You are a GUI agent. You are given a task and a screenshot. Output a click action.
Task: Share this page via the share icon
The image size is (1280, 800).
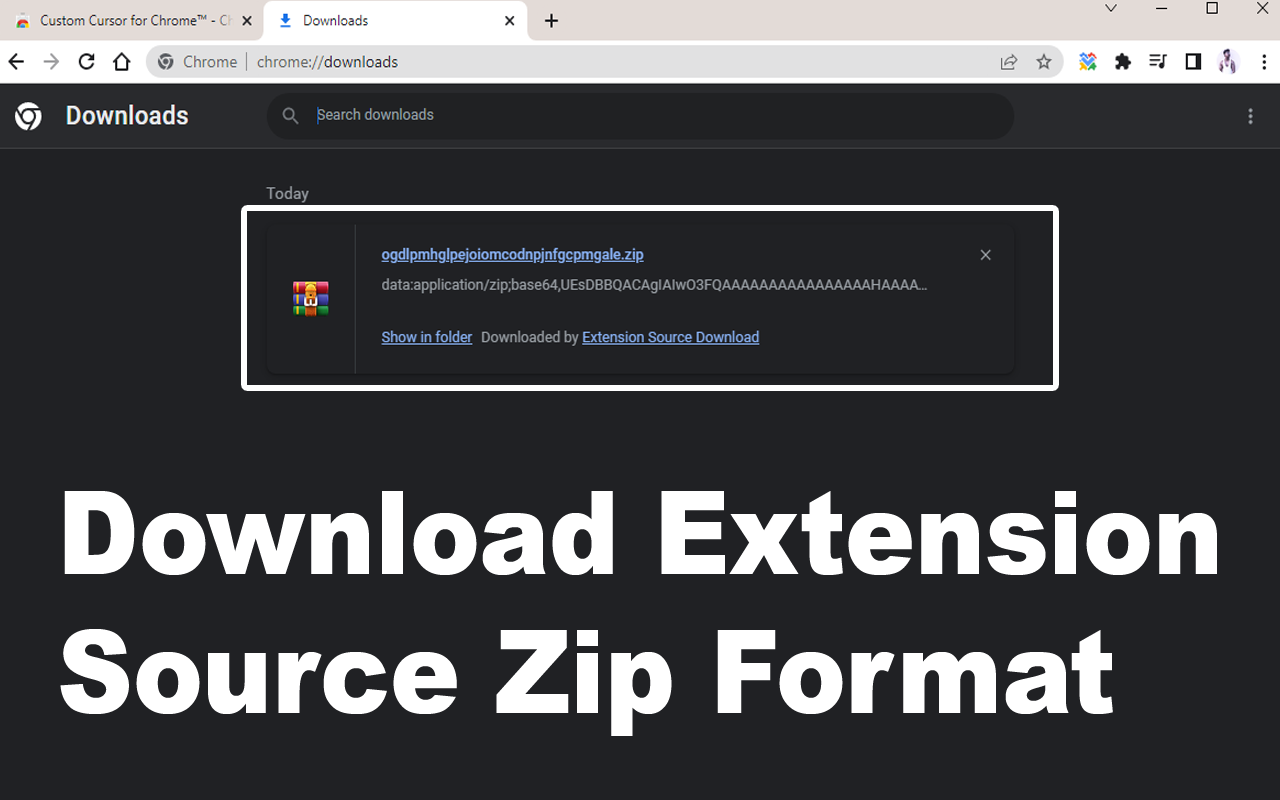click(x=1009, y=62)
